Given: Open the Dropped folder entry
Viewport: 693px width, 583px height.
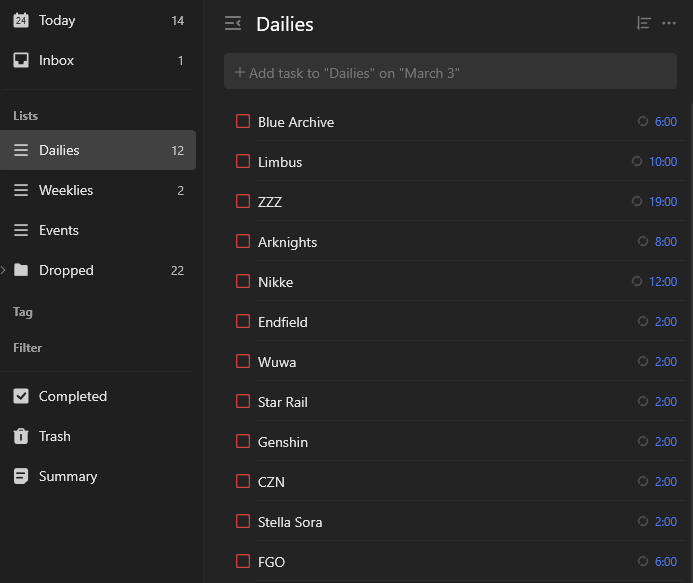Looking at the screenshot, I should point(98,270).
